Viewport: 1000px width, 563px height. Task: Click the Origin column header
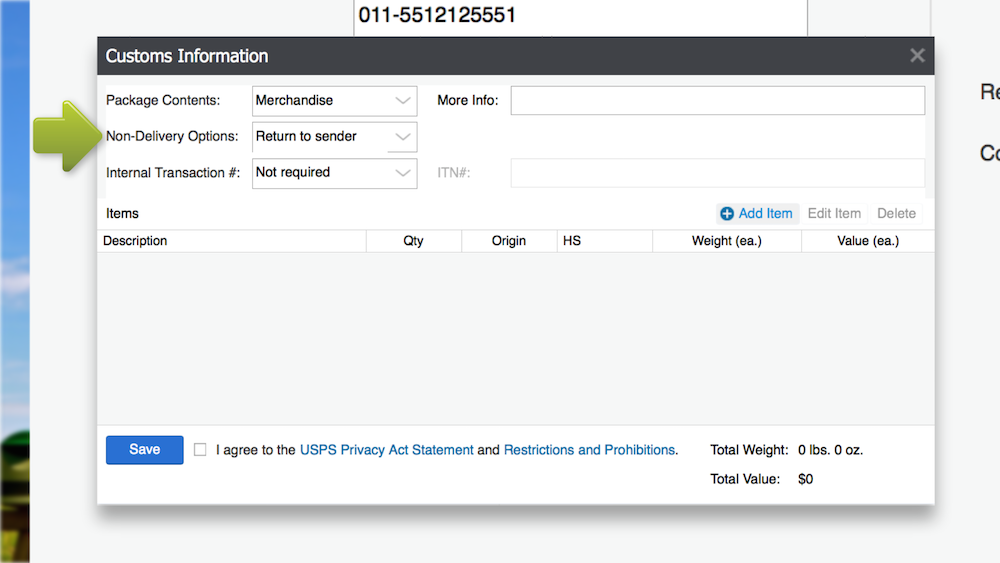point(508,241)
